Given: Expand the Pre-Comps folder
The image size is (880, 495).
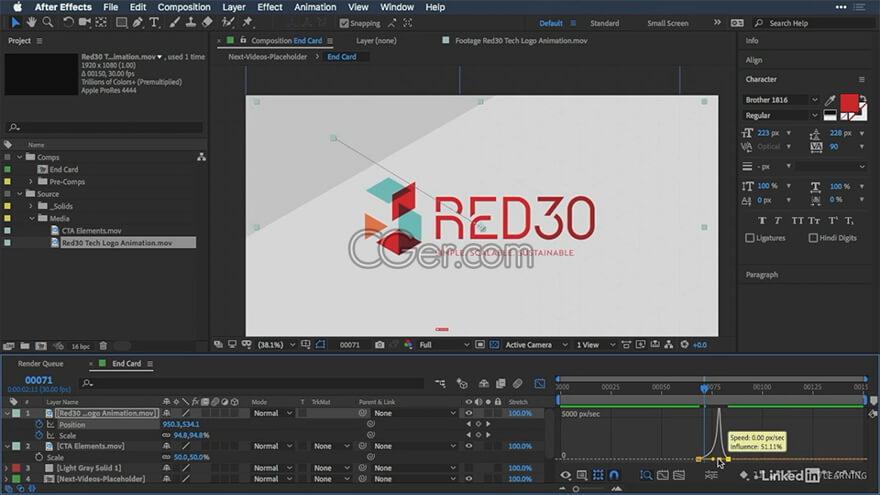Looking at the screenshot, I should point(31,182).
